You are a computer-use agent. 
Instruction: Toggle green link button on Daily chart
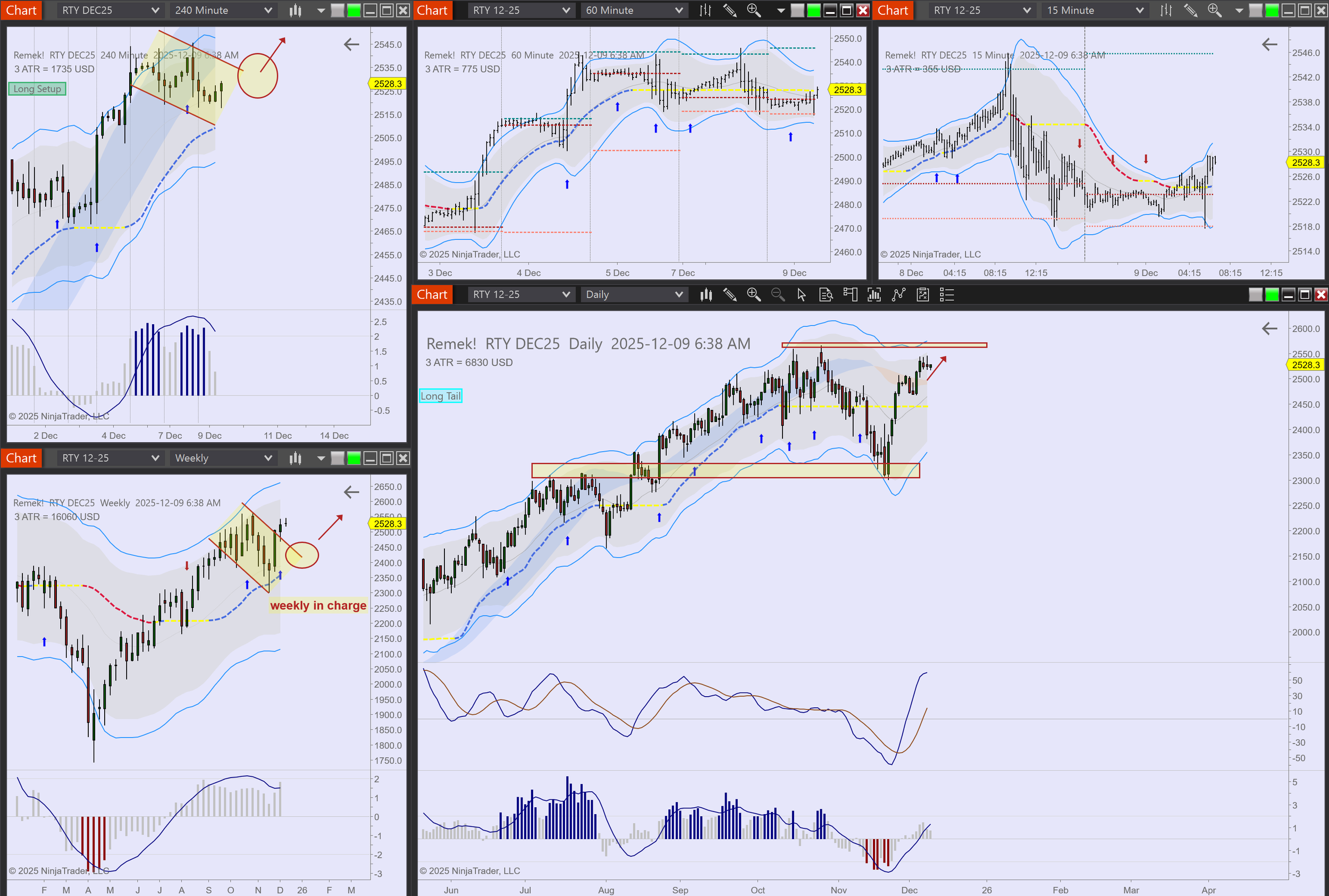click(1272, 295)
